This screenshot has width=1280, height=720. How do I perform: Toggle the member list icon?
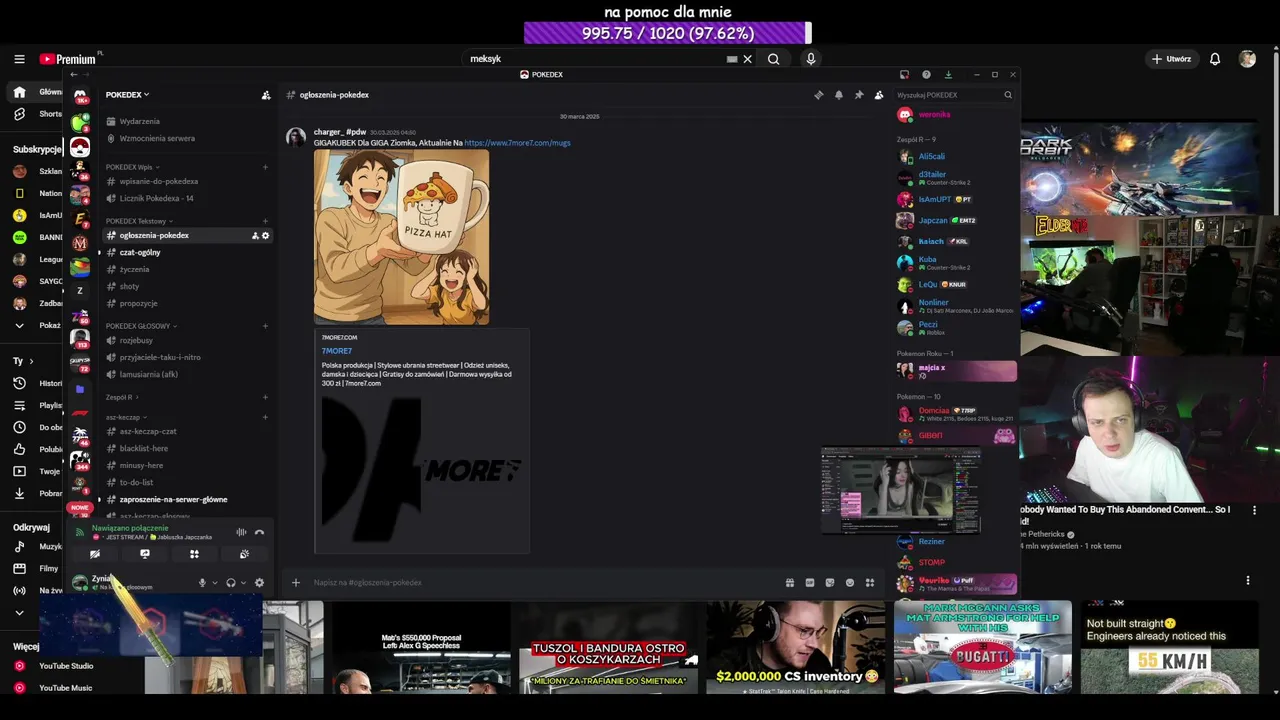[878, 95]
